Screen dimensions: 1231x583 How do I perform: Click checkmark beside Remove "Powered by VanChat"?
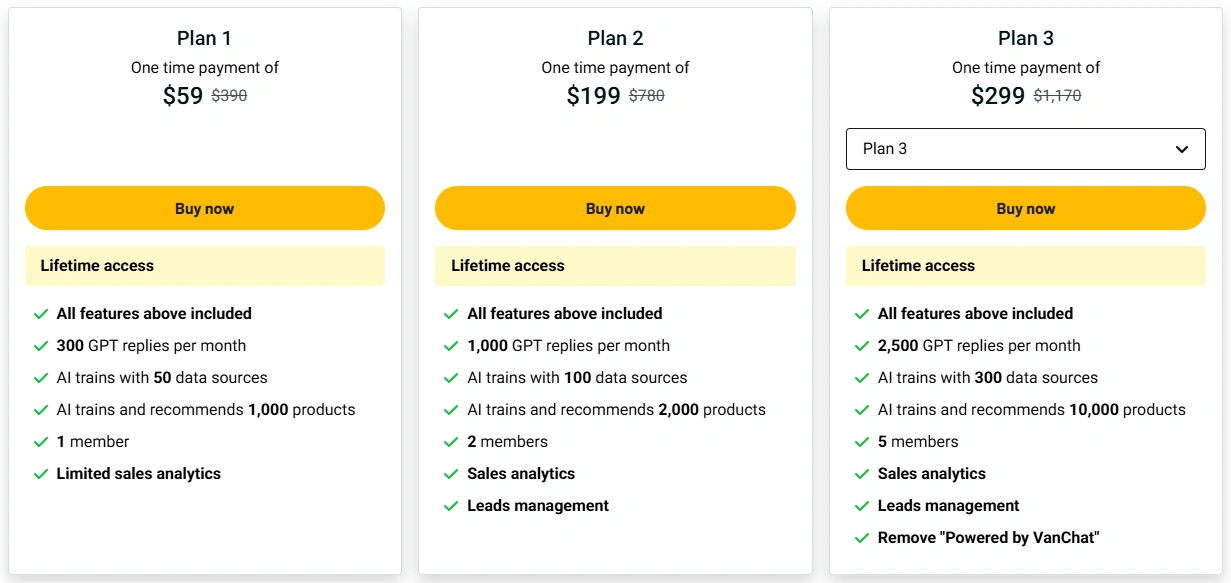(862, 538)
